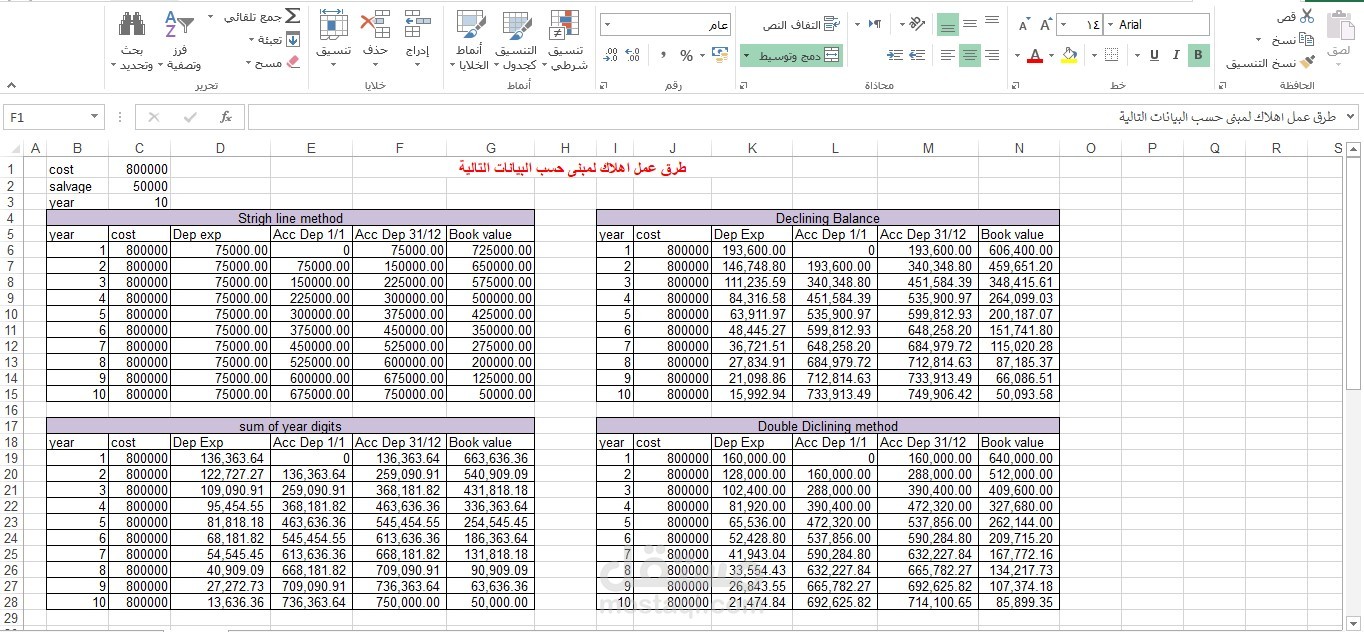
Task: Toggle Bold formatting button
Action: tap(1198, 55)
